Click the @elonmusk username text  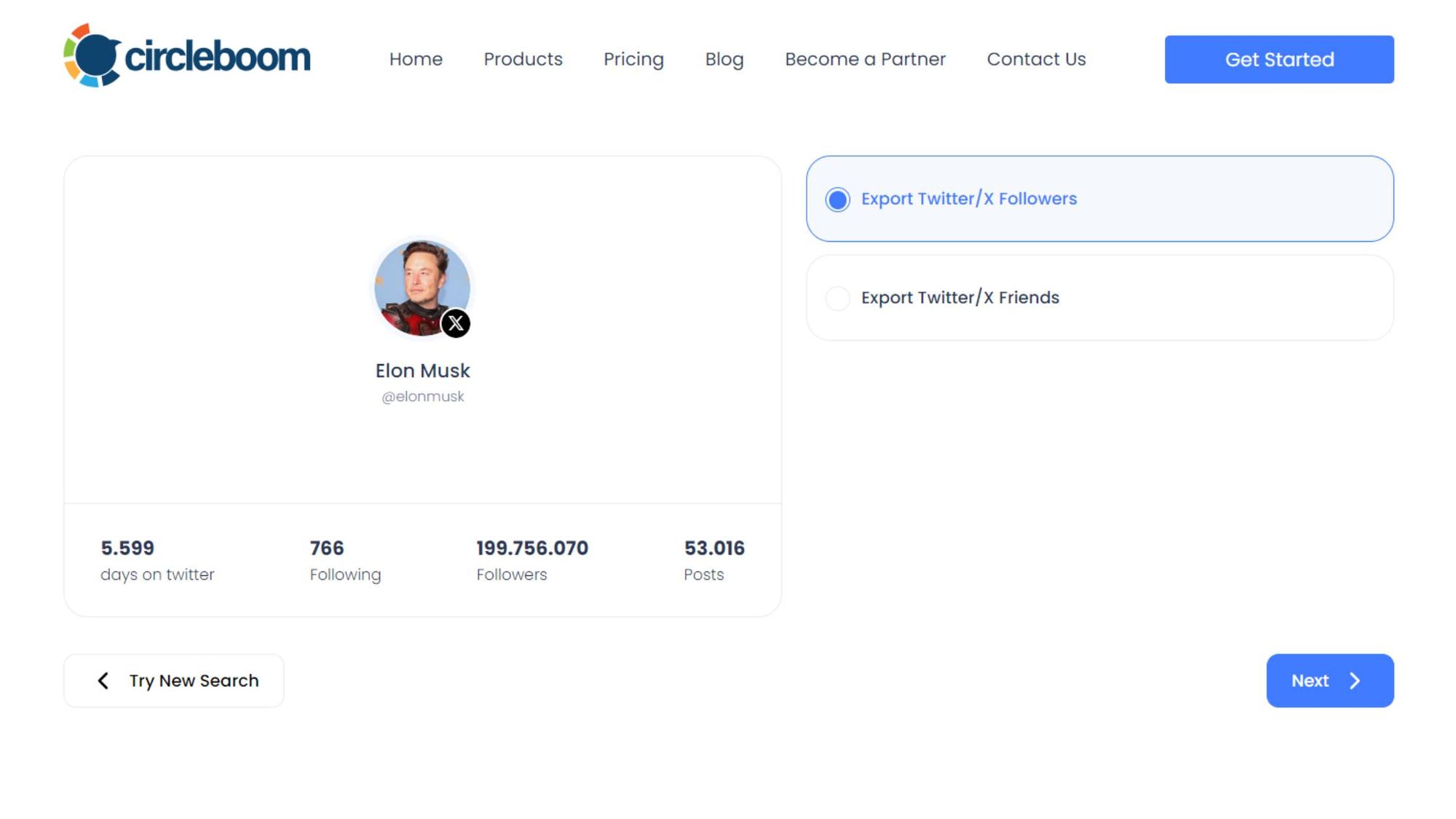pos(422,396)
